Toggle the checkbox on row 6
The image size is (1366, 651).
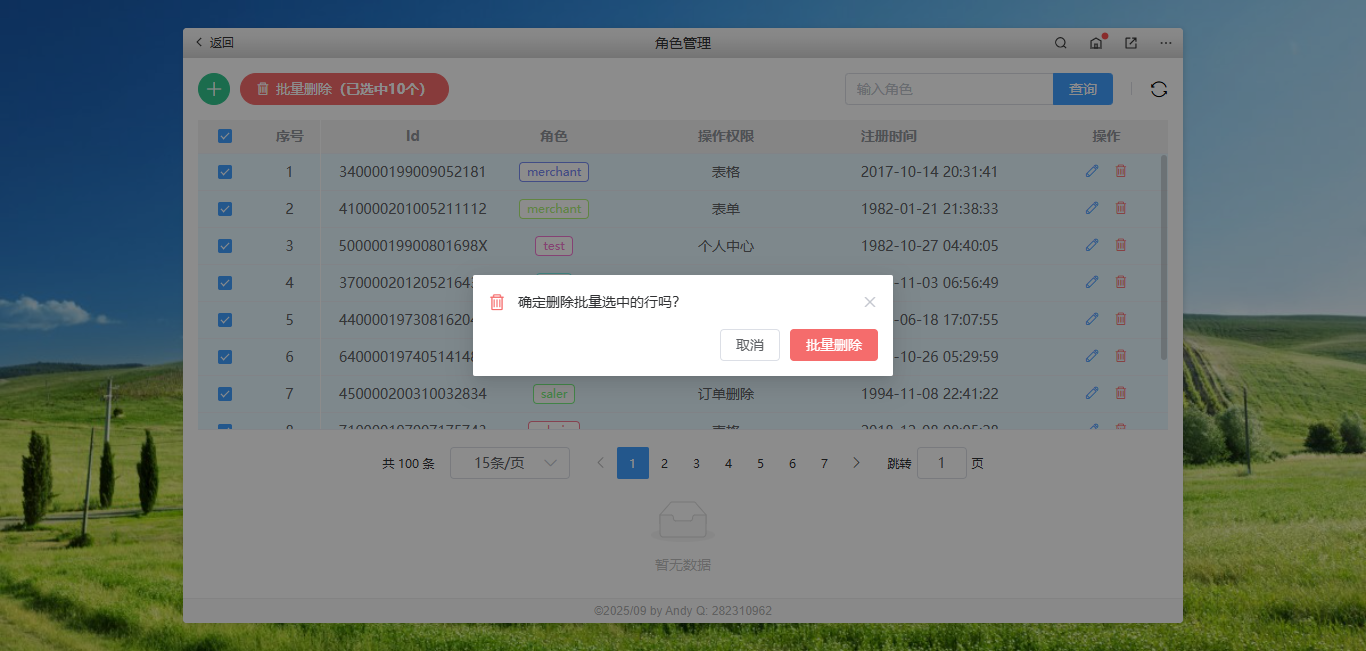(x=224, y=356)
